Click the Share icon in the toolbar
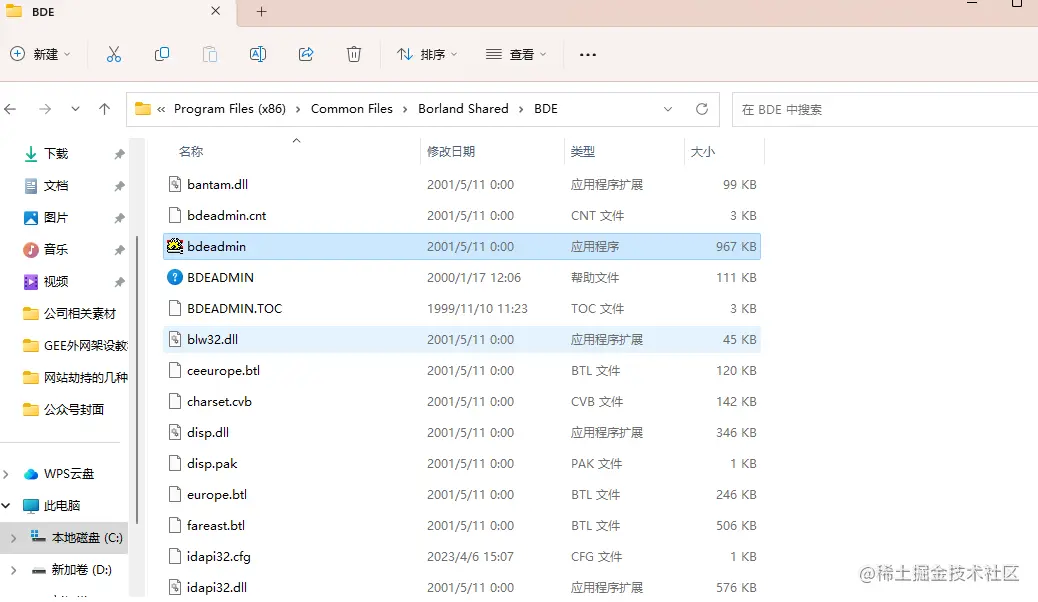Screen dimensions: 1038x602 coord(305,55)
